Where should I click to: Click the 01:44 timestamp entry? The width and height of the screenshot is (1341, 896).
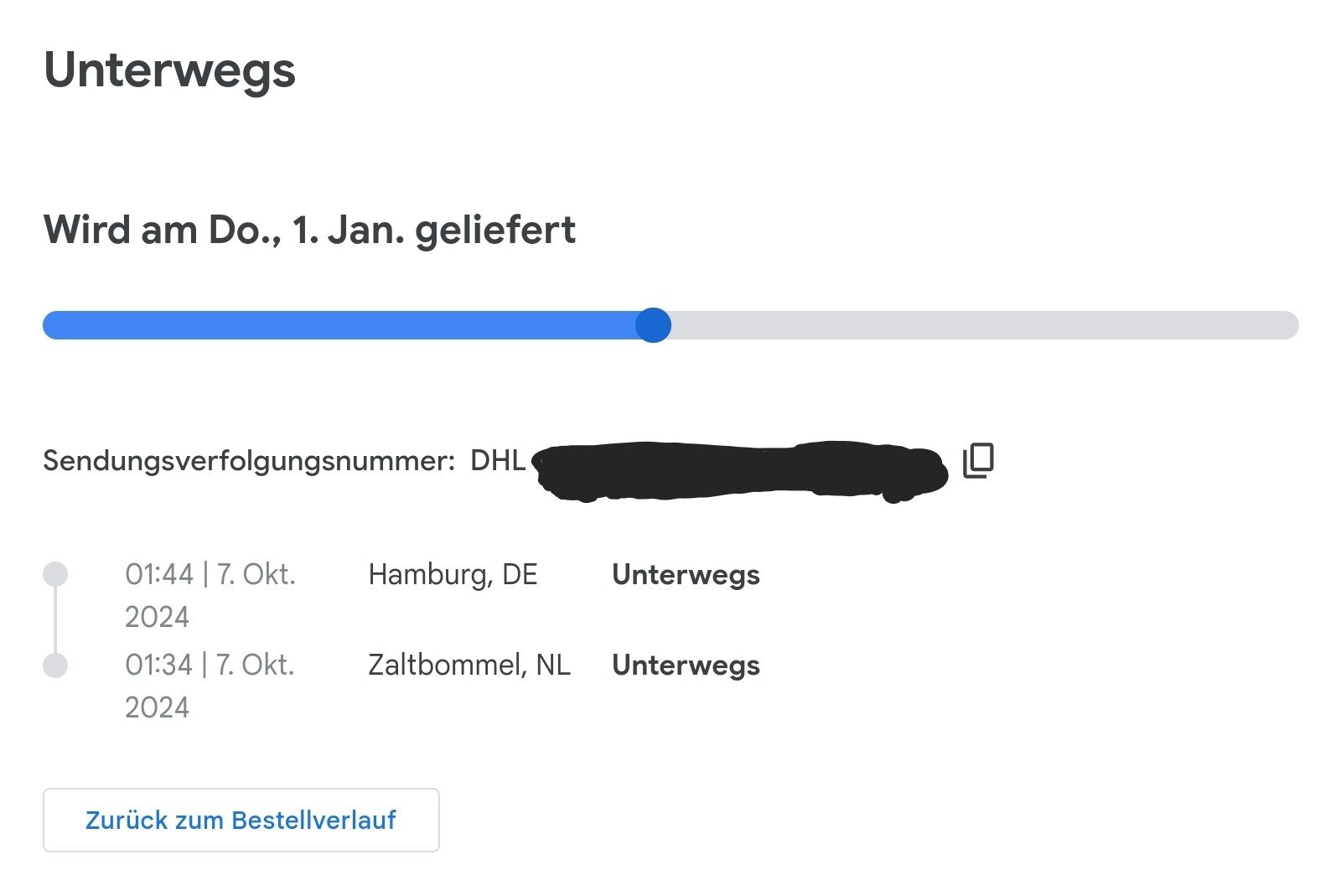210,575
